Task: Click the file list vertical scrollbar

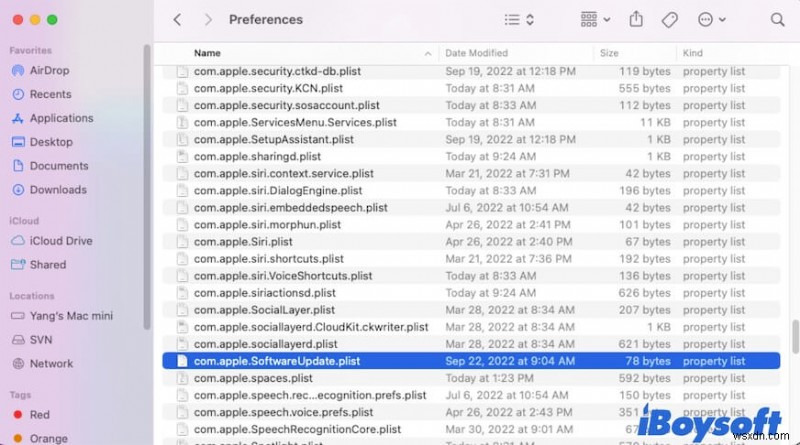Action: click(x=794, y=335)
